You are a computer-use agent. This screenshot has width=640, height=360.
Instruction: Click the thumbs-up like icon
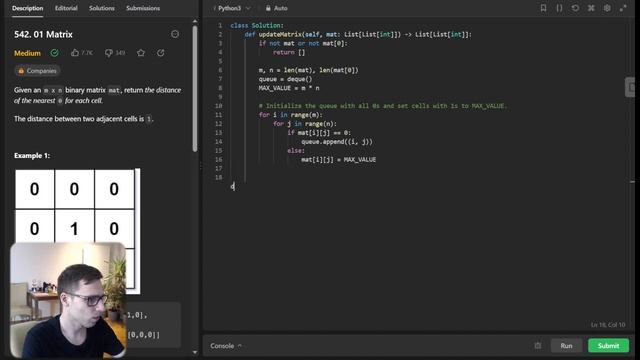pyautogui.click(x=75, y=53)
